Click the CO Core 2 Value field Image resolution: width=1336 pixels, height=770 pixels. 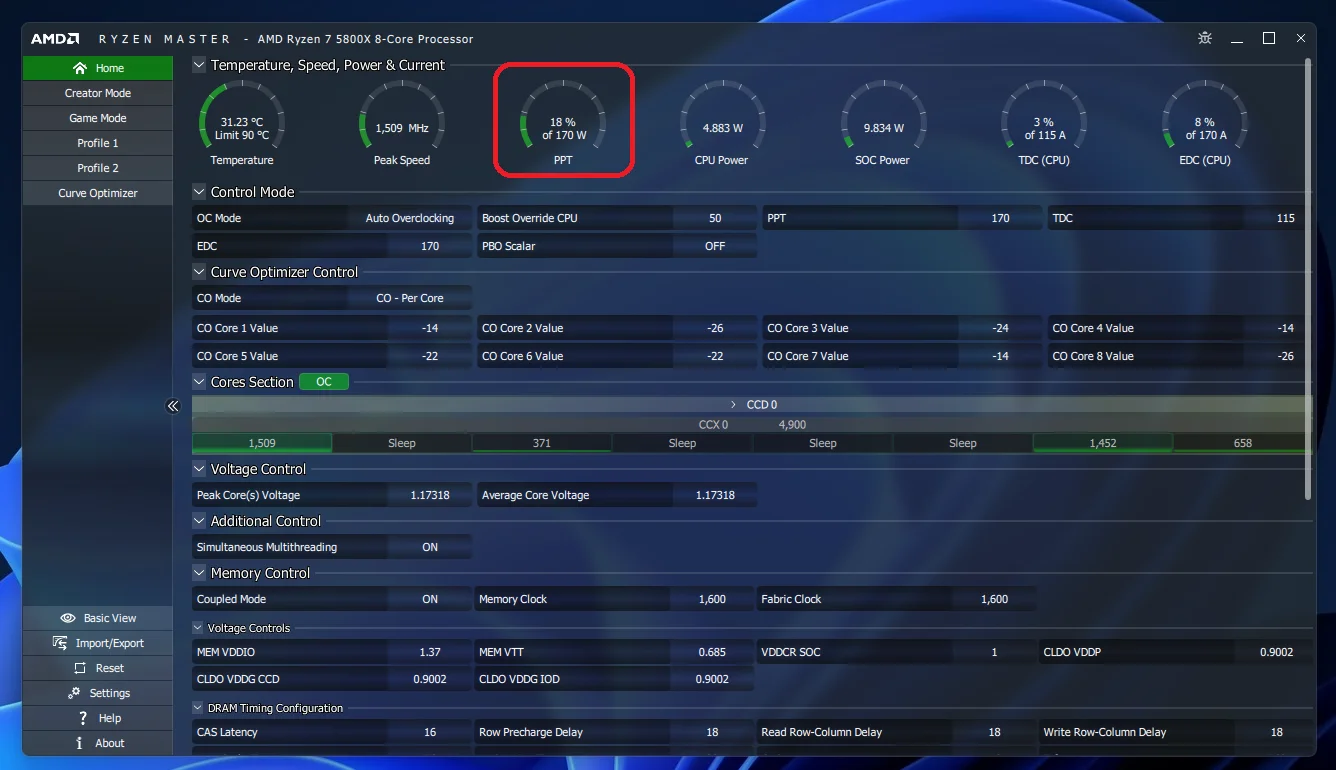coord(617,328)
